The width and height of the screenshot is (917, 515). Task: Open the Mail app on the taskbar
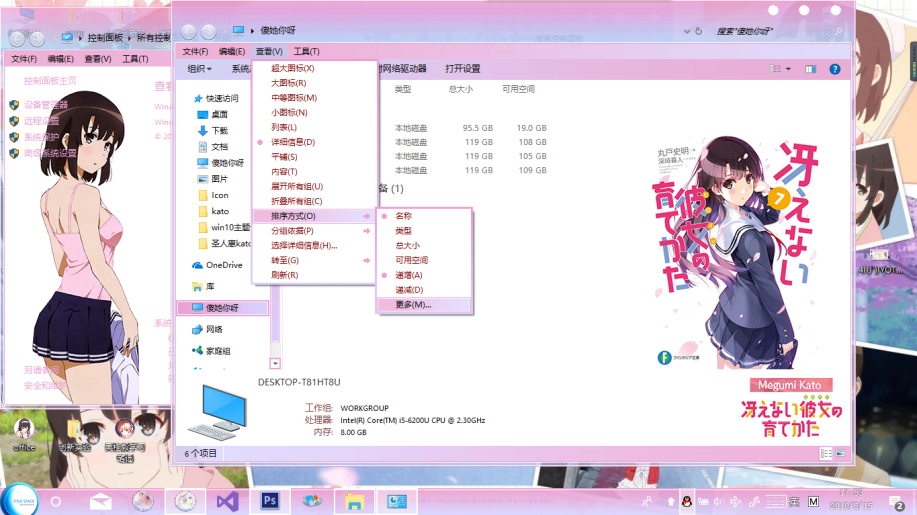pyautogui.click(x=101, y=502)
